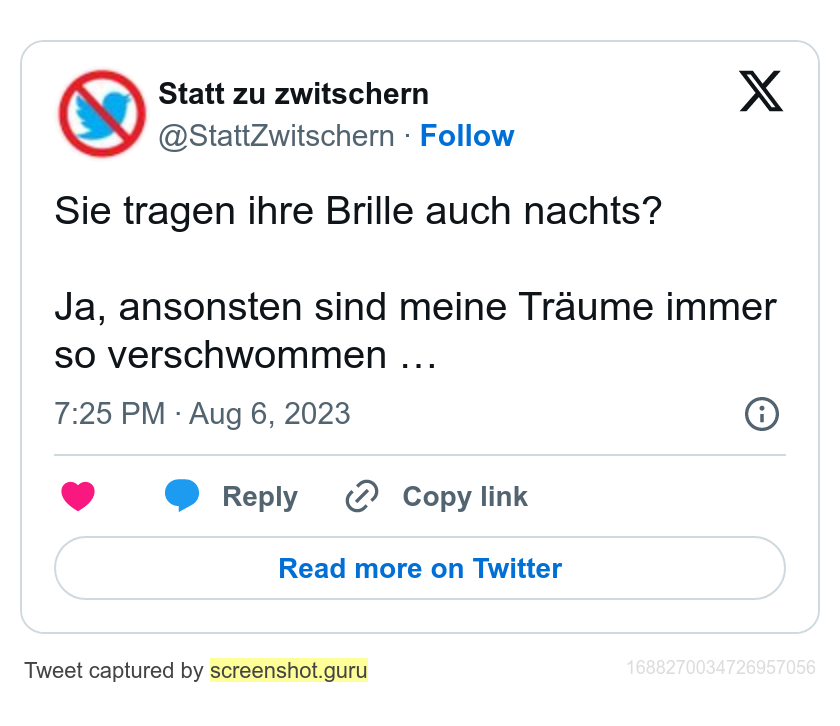
Task: Follow the StattZwitschern account
Action: pyautogui.click(x=467, y=136)
